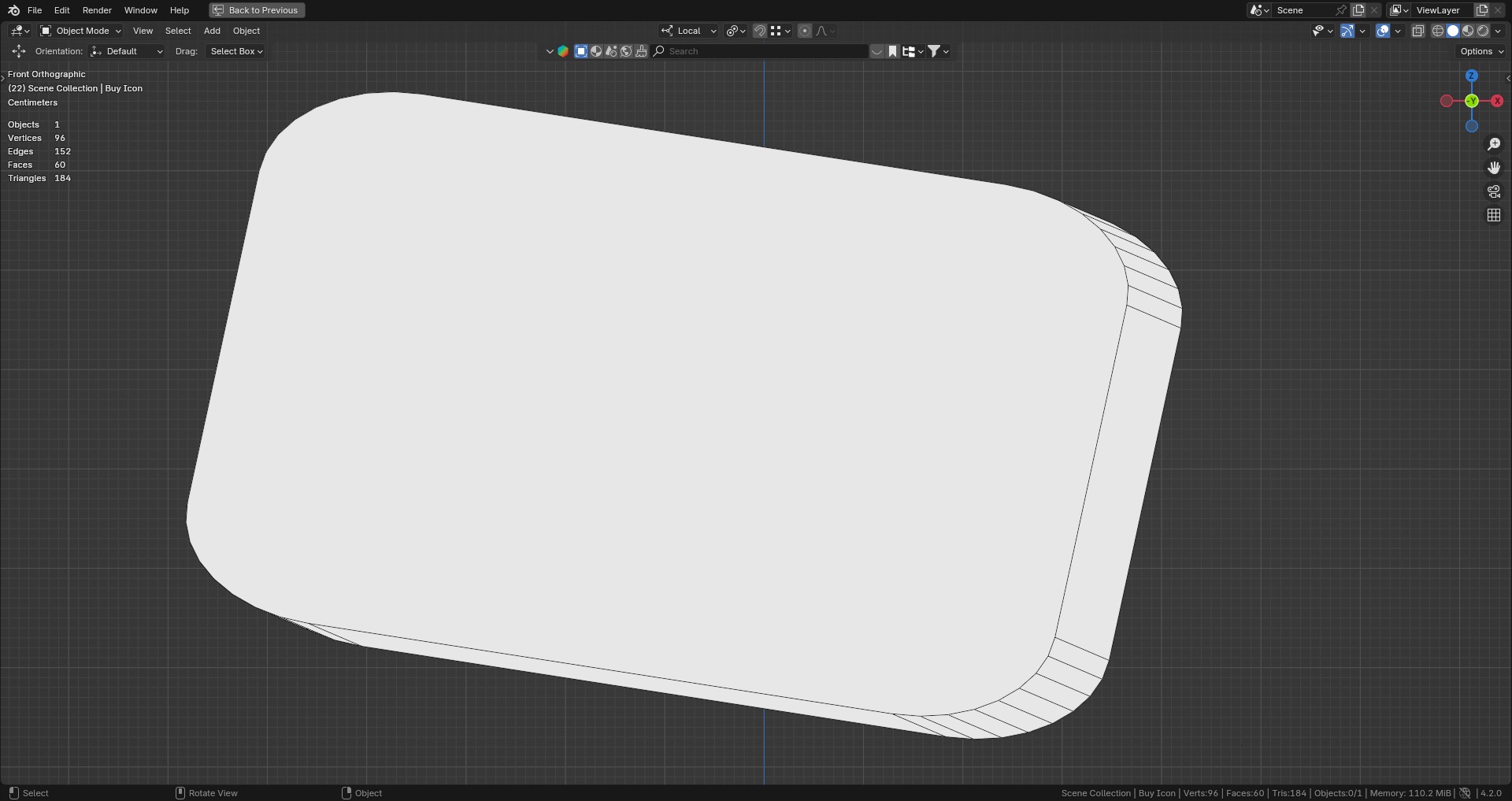Toggle the object asset filter
The height and width of the screenshot is (801, 1512).
(581, 51)
